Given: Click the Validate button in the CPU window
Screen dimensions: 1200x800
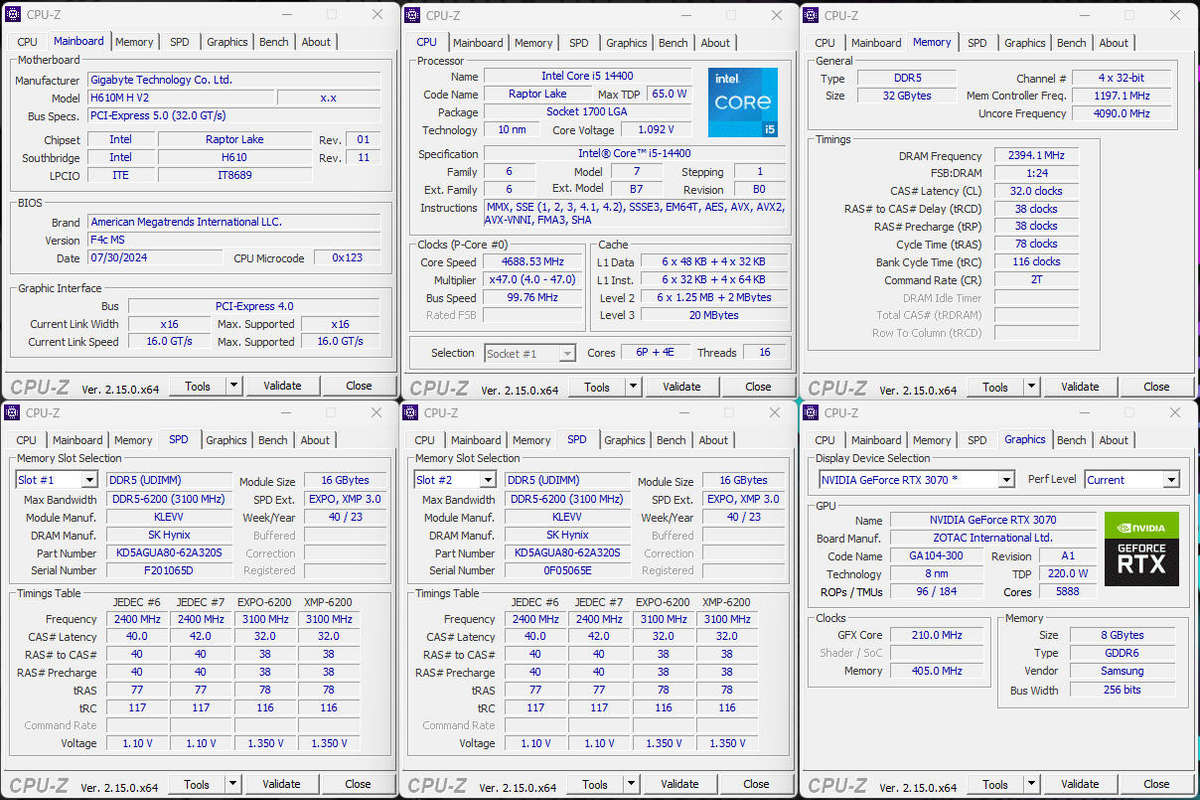Looking at the screenshot, I should click(x=682, y=387).
